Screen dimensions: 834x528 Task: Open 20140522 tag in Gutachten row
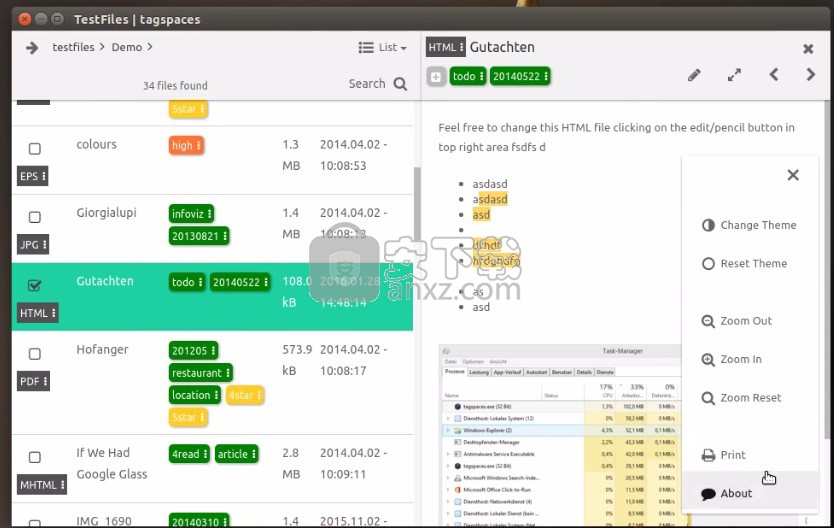point(240,282)
